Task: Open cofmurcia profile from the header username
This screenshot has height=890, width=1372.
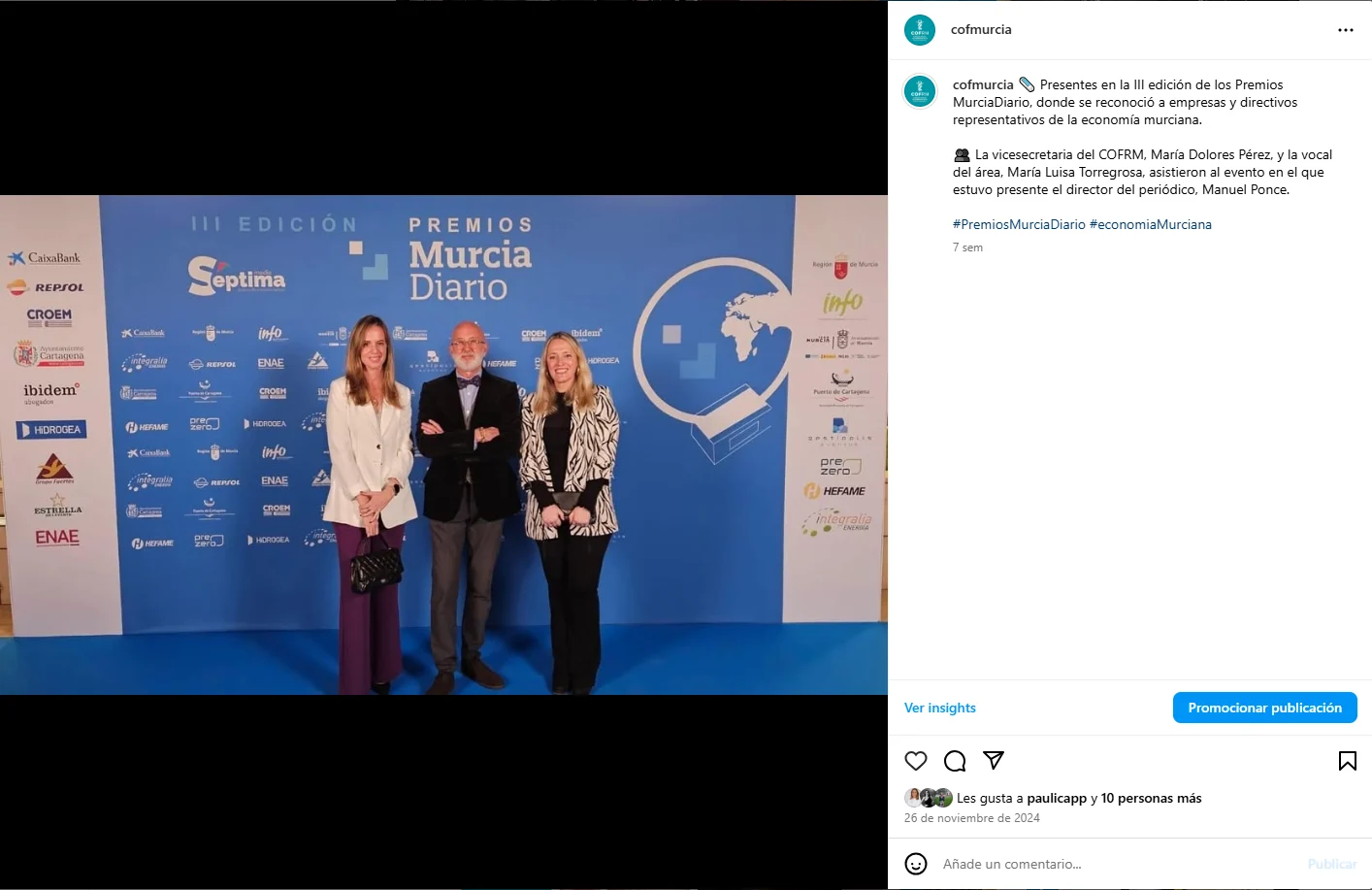Action: (981, 29)
